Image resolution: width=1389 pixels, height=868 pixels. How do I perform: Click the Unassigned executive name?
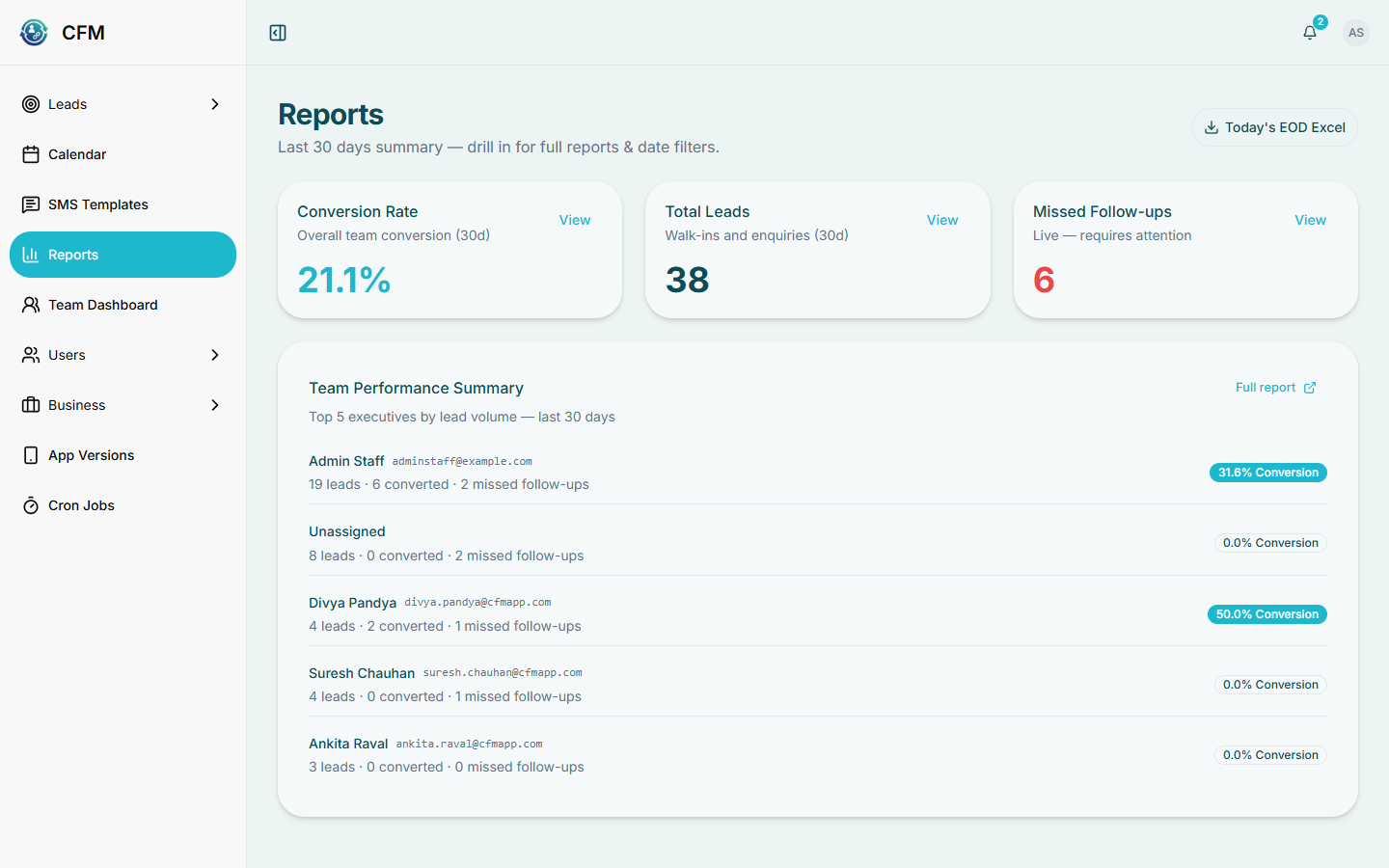pos(347,531)
